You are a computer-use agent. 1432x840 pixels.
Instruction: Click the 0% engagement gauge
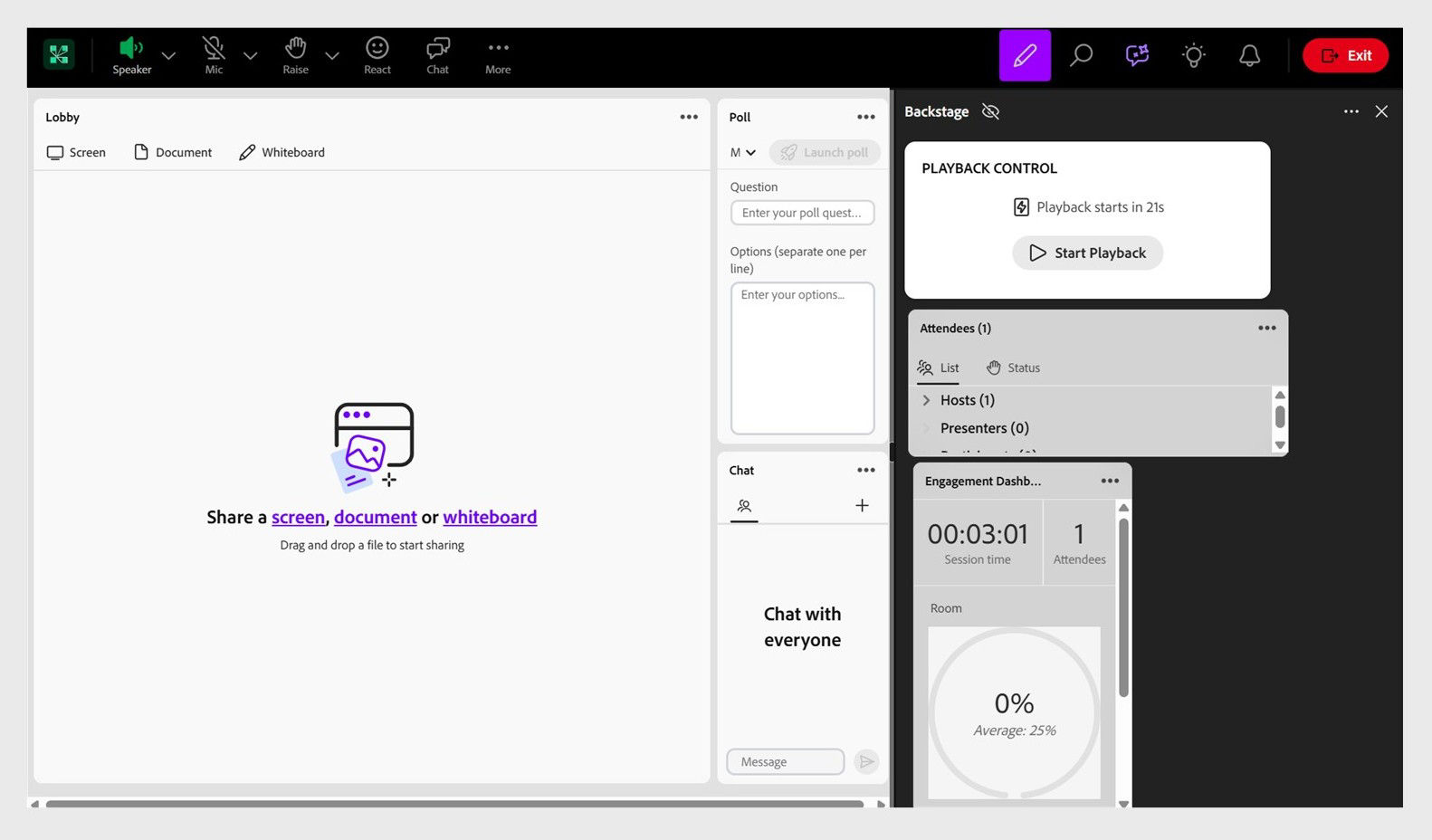(1014, 713)
